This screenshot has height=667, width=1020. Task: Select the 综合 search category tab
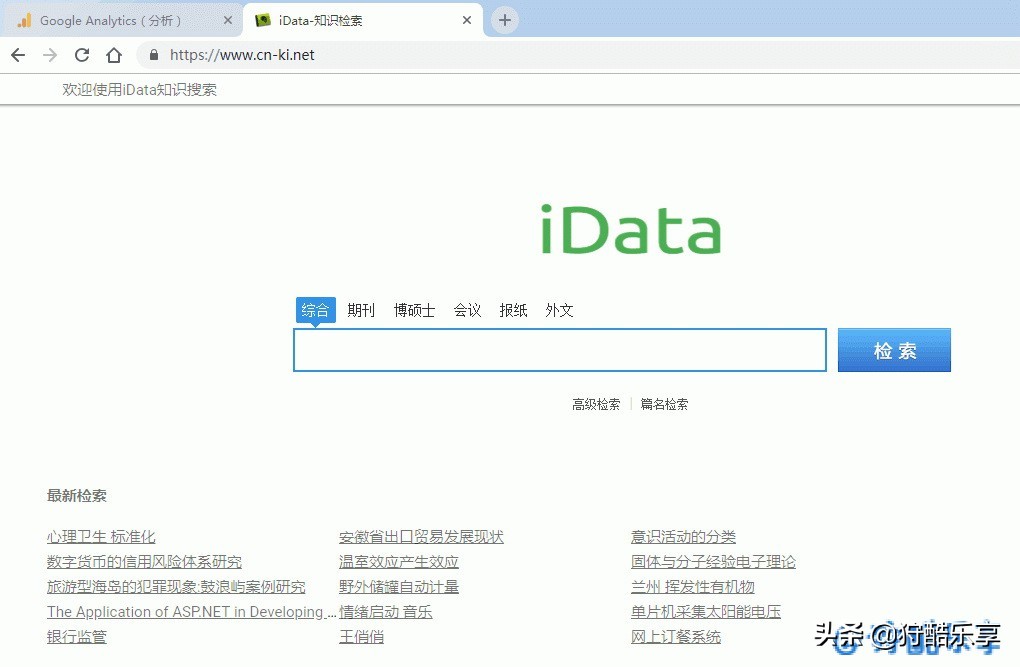click(x=315, y=310)
